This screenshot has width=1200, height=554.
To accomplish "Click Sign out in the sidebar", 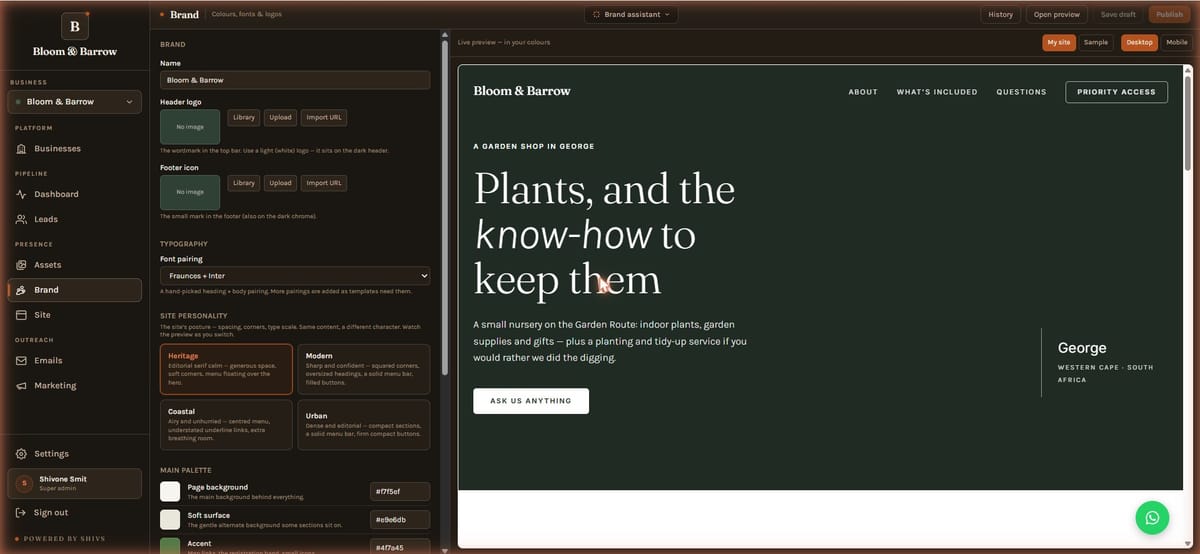I will click(74, 513).
